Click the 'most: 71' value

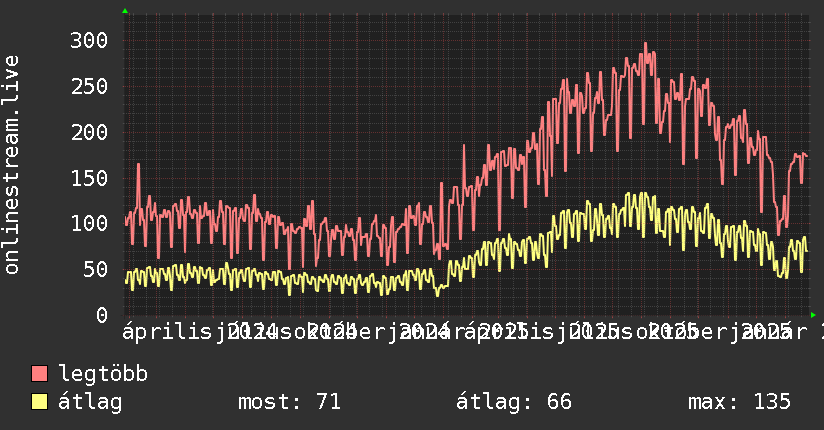pos(289,402)
